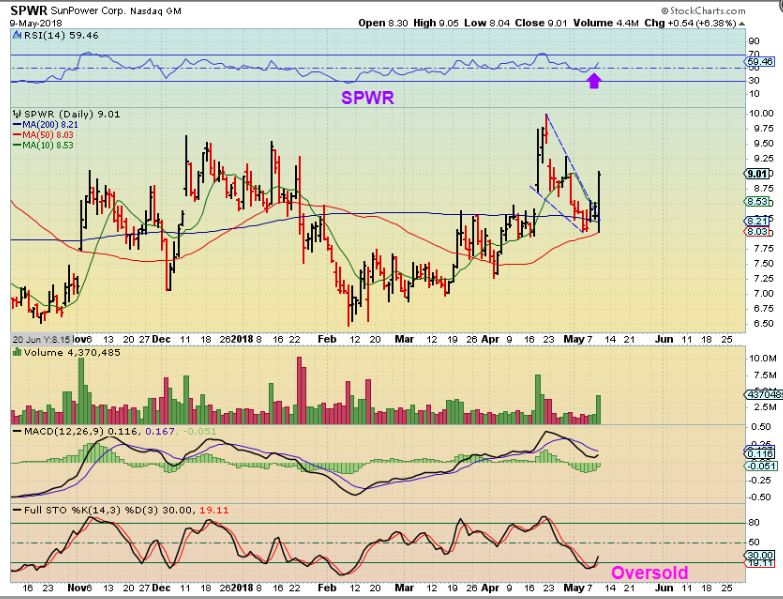Select the pink Oversold annotation text

(648, 573)
